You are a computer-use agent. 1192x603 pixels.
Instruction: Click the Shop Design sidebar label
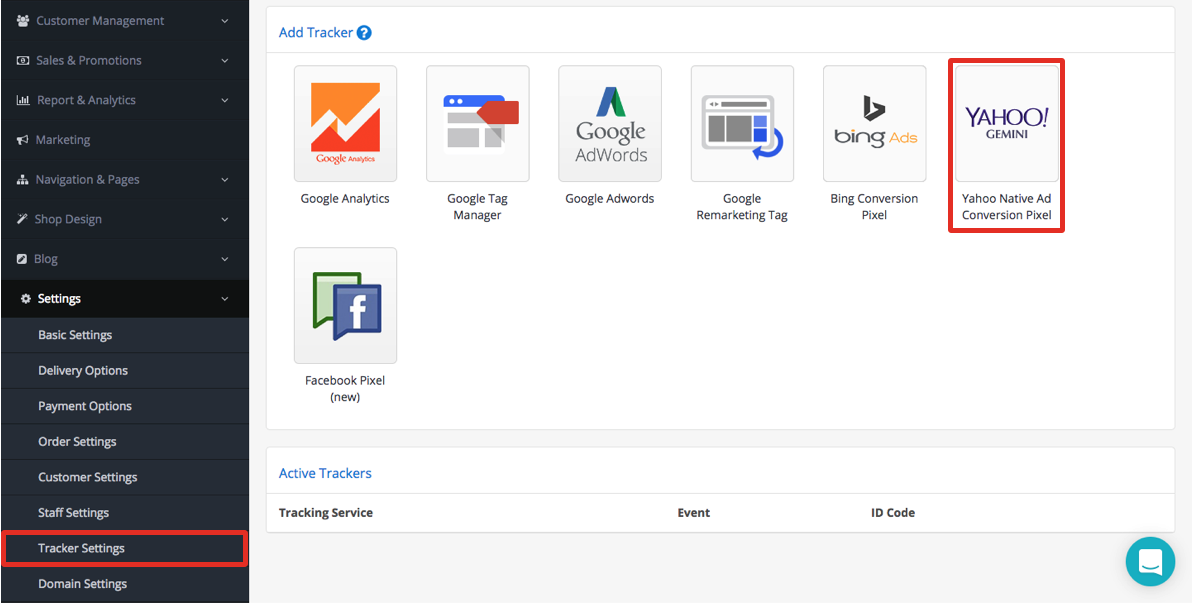[68, 219]
